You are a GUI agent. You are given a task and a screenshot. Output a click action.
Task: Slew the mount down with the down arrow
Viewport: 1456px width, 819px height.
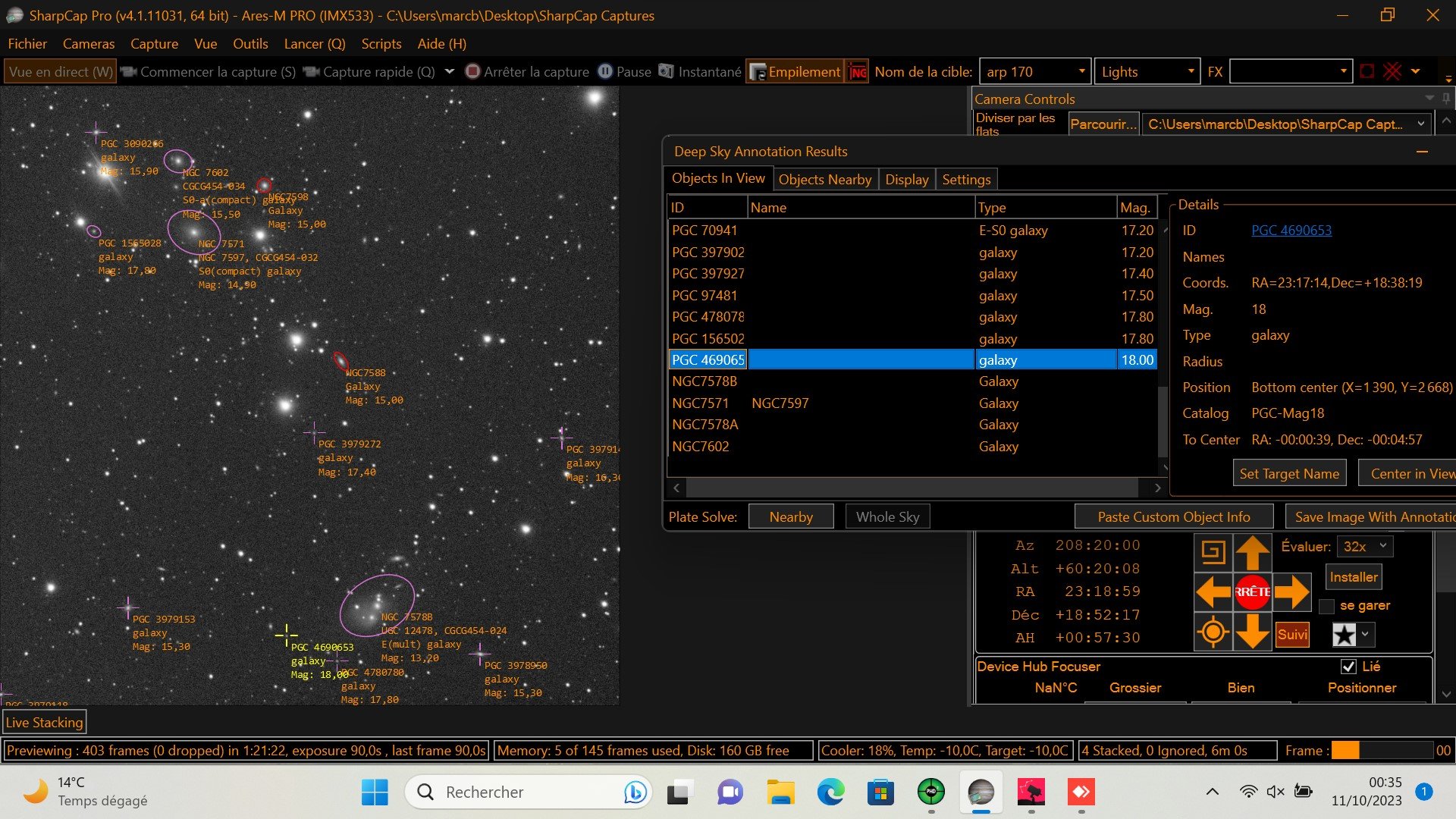1252,631
